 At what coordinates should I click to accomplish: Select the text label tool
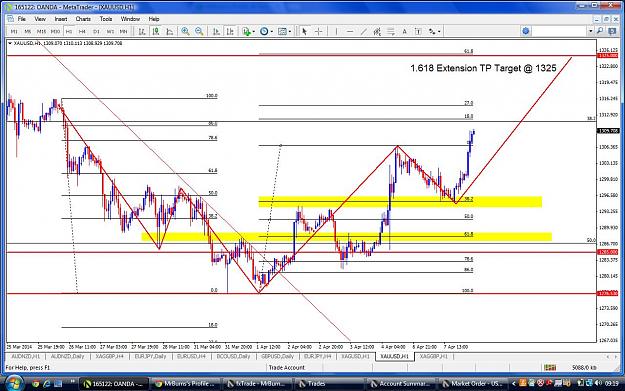pos(418,31)
